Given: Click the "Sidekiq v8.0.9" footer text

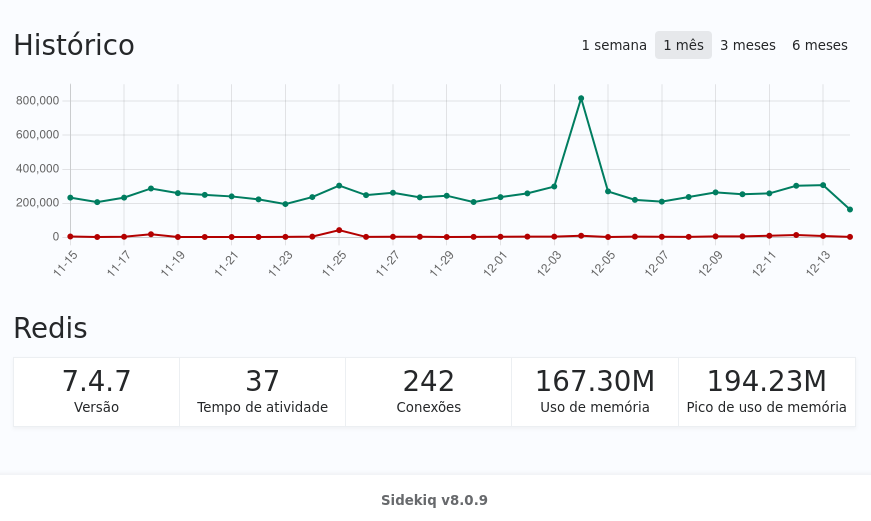Looking at the screenshot, I should click(434, 500).
